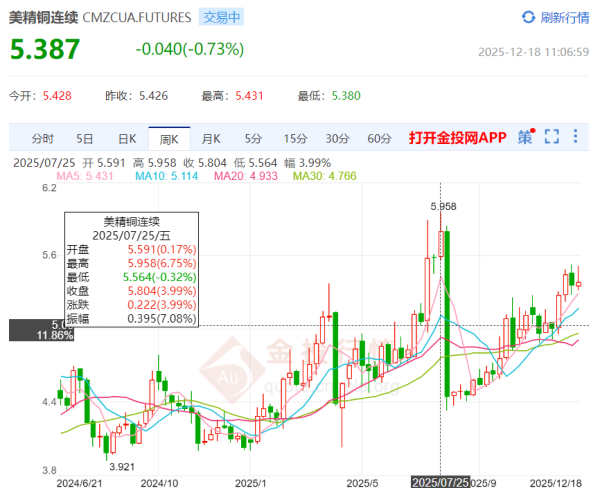Select the 5日 five-day chart tab
This screenshot has height=488, width=600.
85,139
